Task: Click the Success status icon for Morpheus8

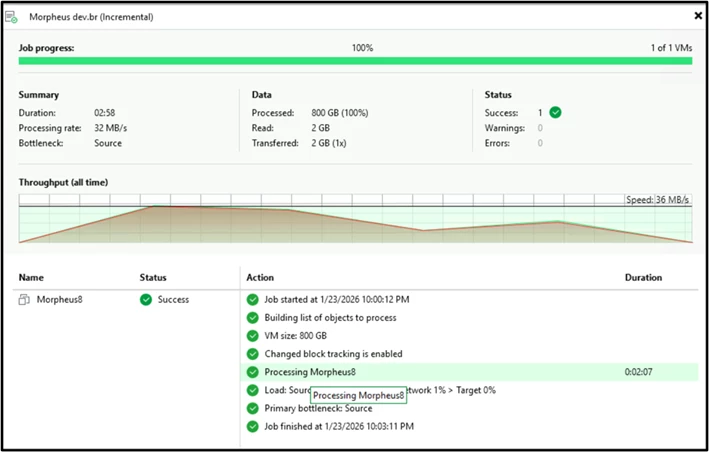Action: [x=146, y=300]
